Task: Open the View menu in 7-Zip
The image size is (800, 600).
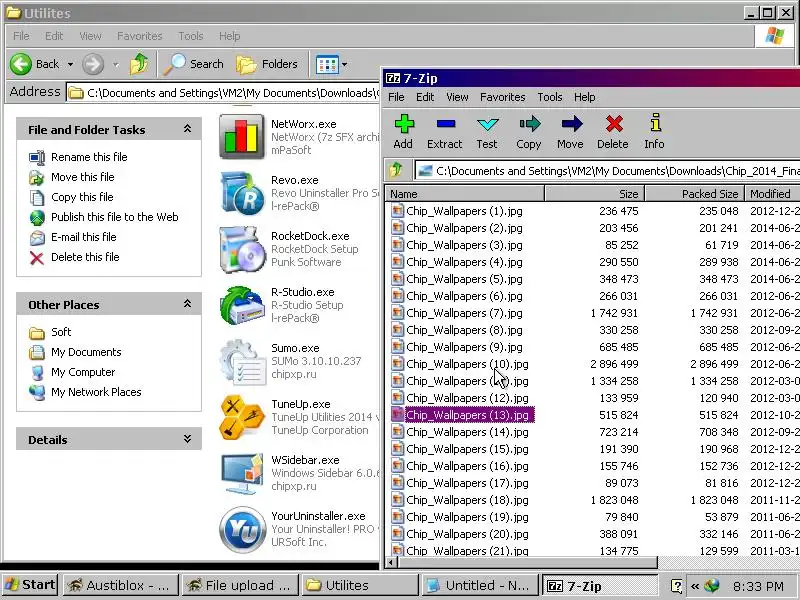Action: tap(457, 97)
